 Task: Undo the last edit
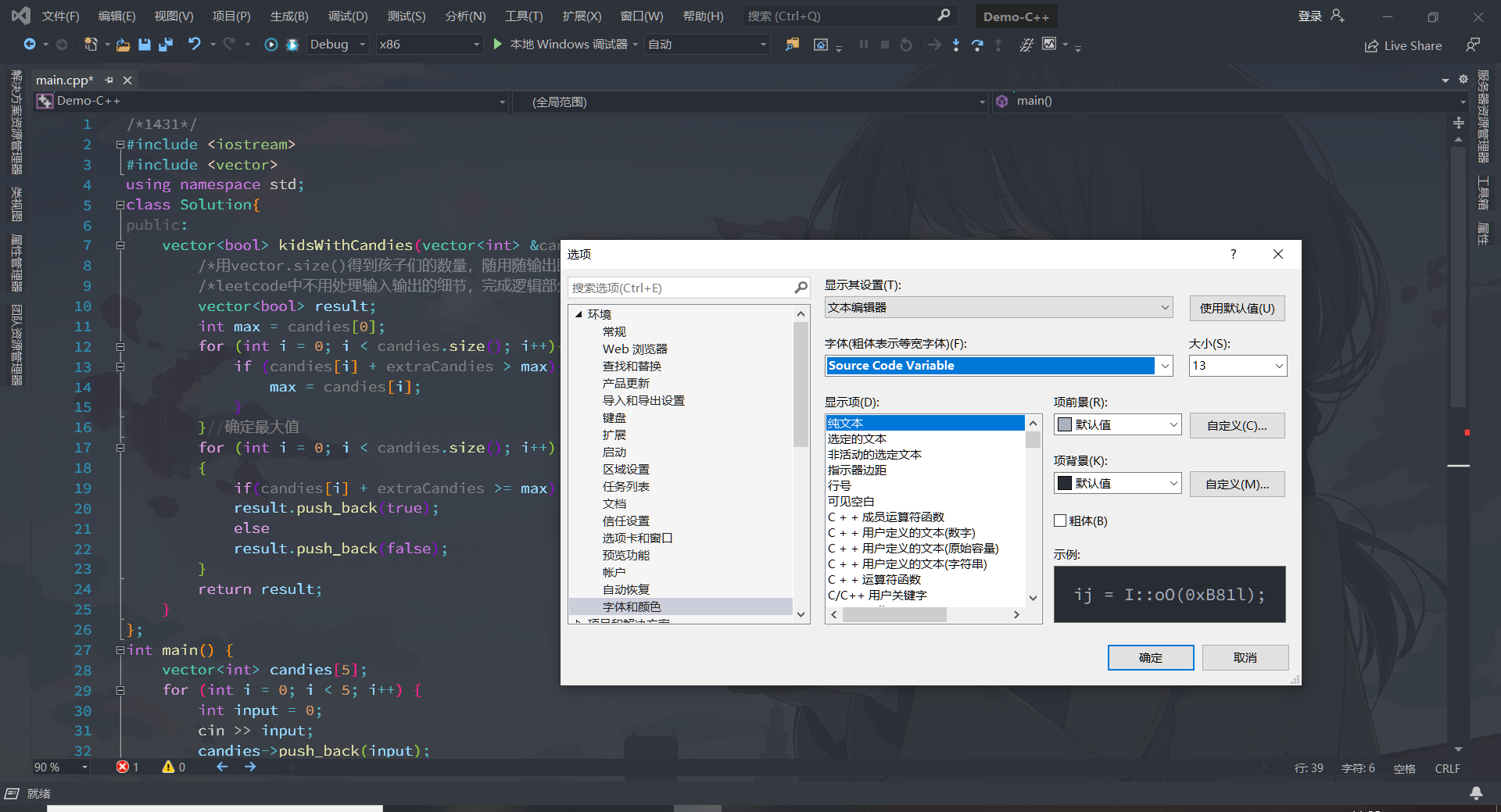[x=195, y=45]
